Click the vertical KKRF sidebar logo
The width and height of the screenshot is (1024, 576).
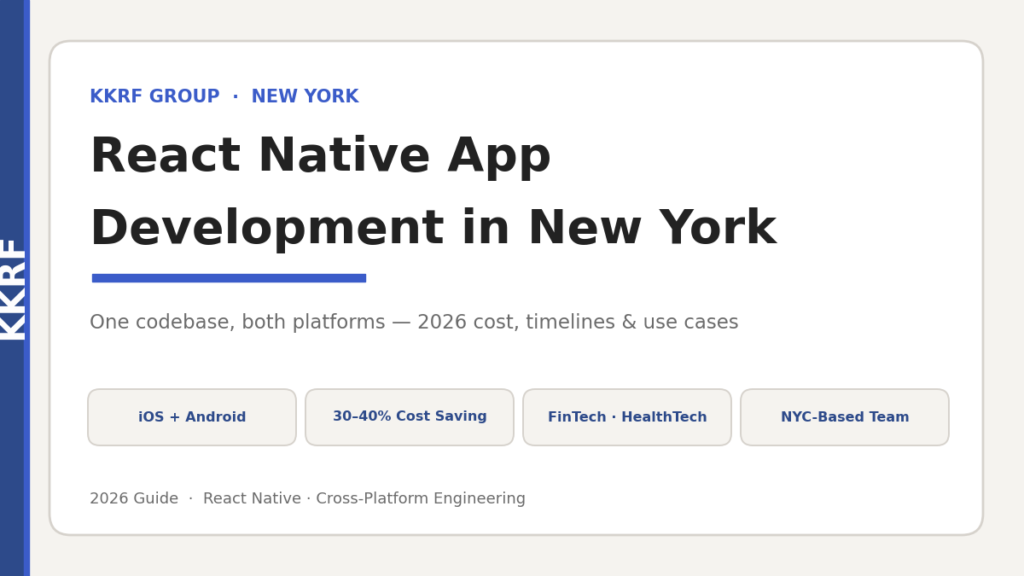13,289
